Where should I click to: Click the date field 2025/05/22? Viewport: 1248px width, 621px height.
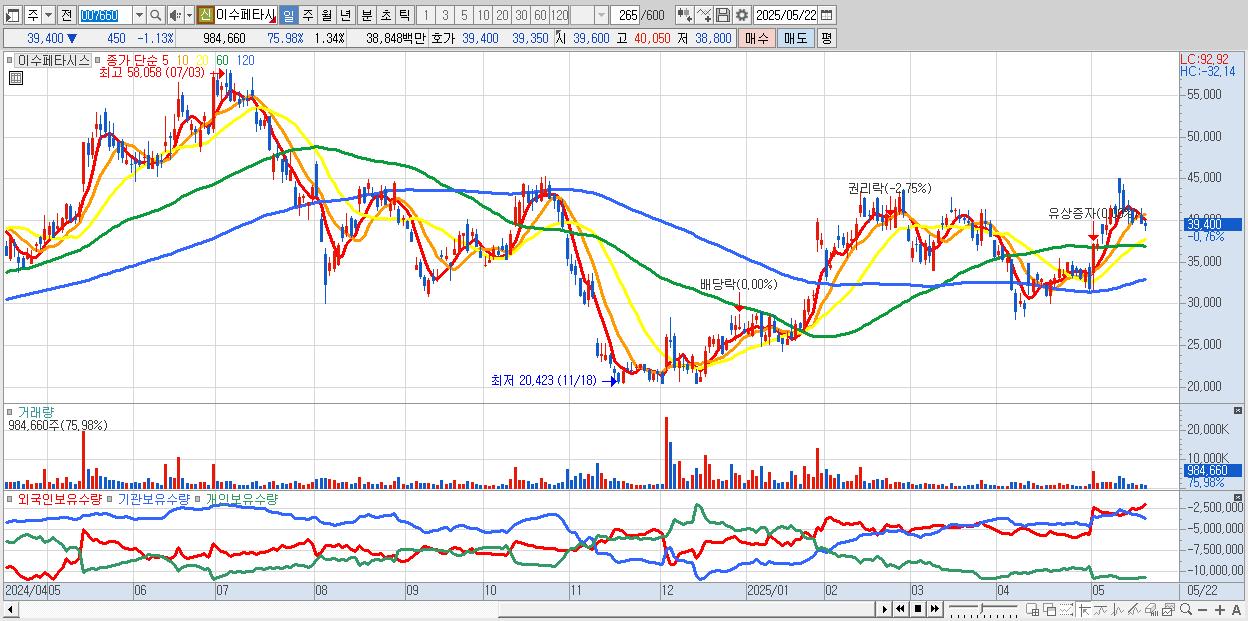pos(785,15)
